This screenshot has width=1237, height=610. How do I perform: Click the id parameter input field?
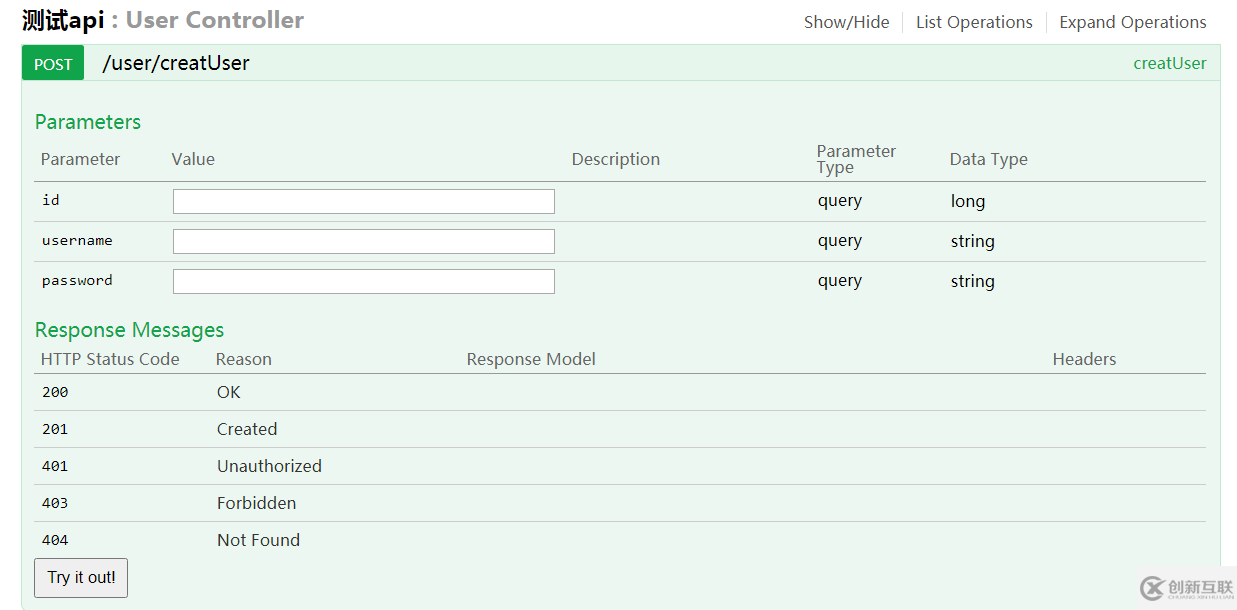pos(363,201)
